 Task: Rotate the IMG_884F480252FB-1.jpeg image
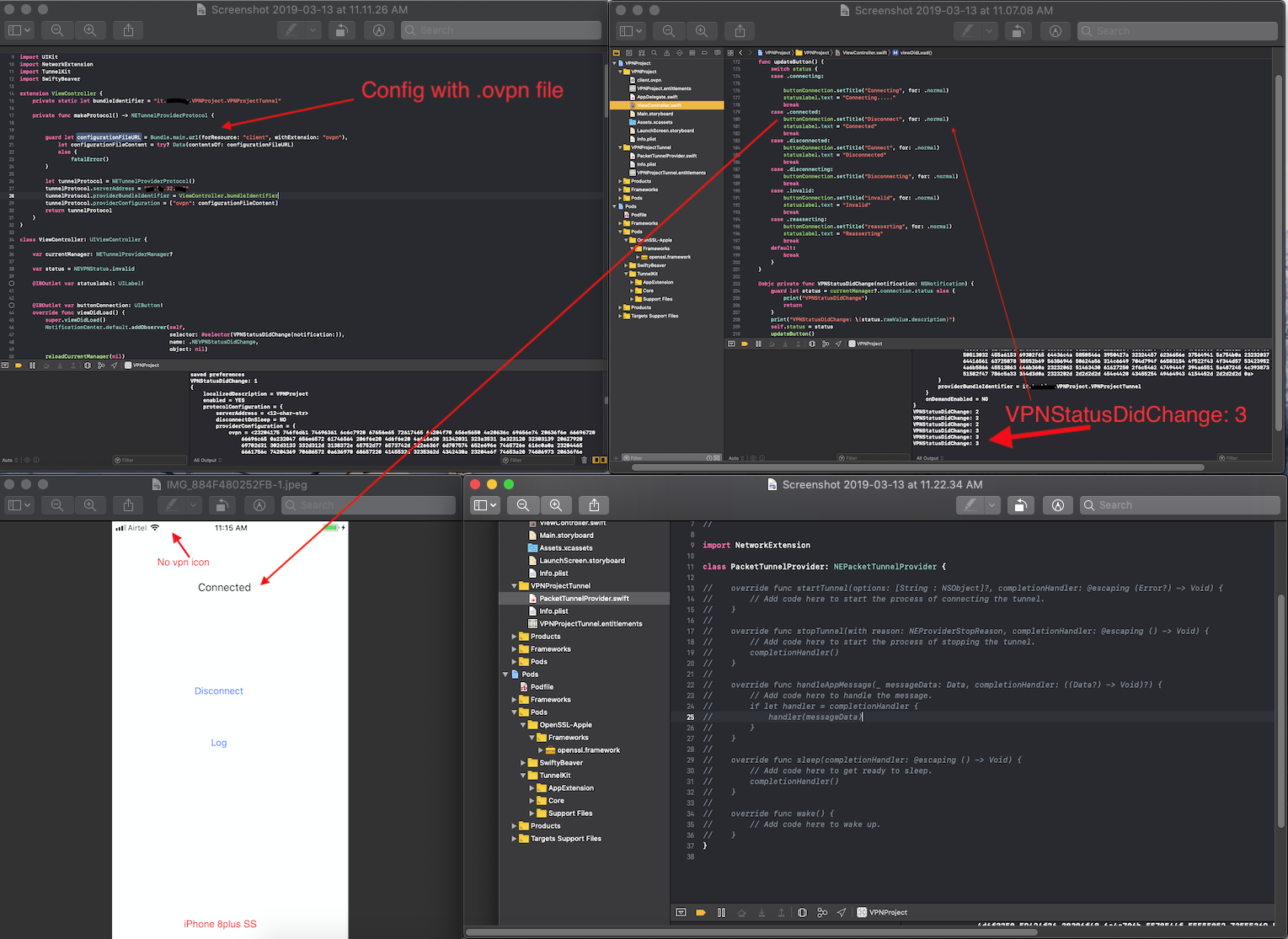[x=222, y=505]
